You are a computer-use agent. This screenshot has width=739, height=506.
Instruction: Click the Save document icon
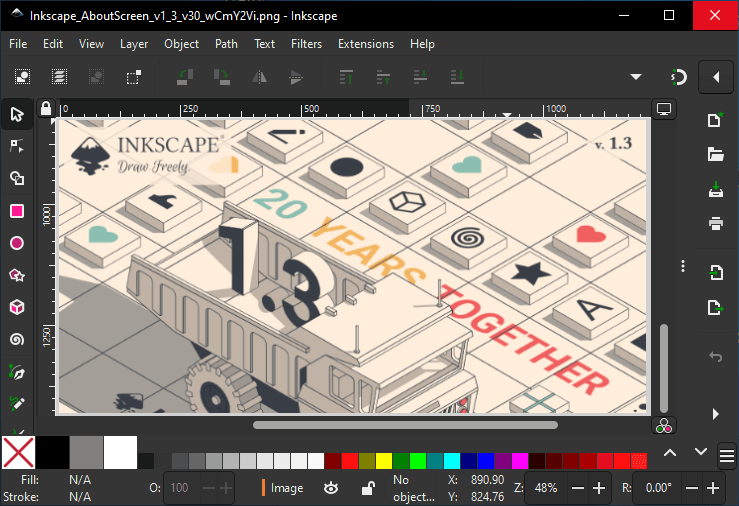[x=715, y=189]
